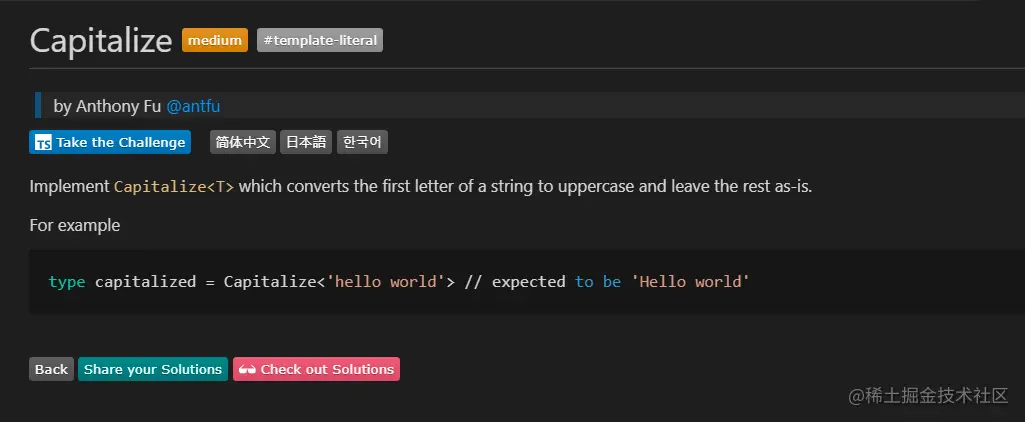This screenshot has width=1025, height=422.
Task: Click the 'type' keyword in the code block
Action: click(67, 281)
